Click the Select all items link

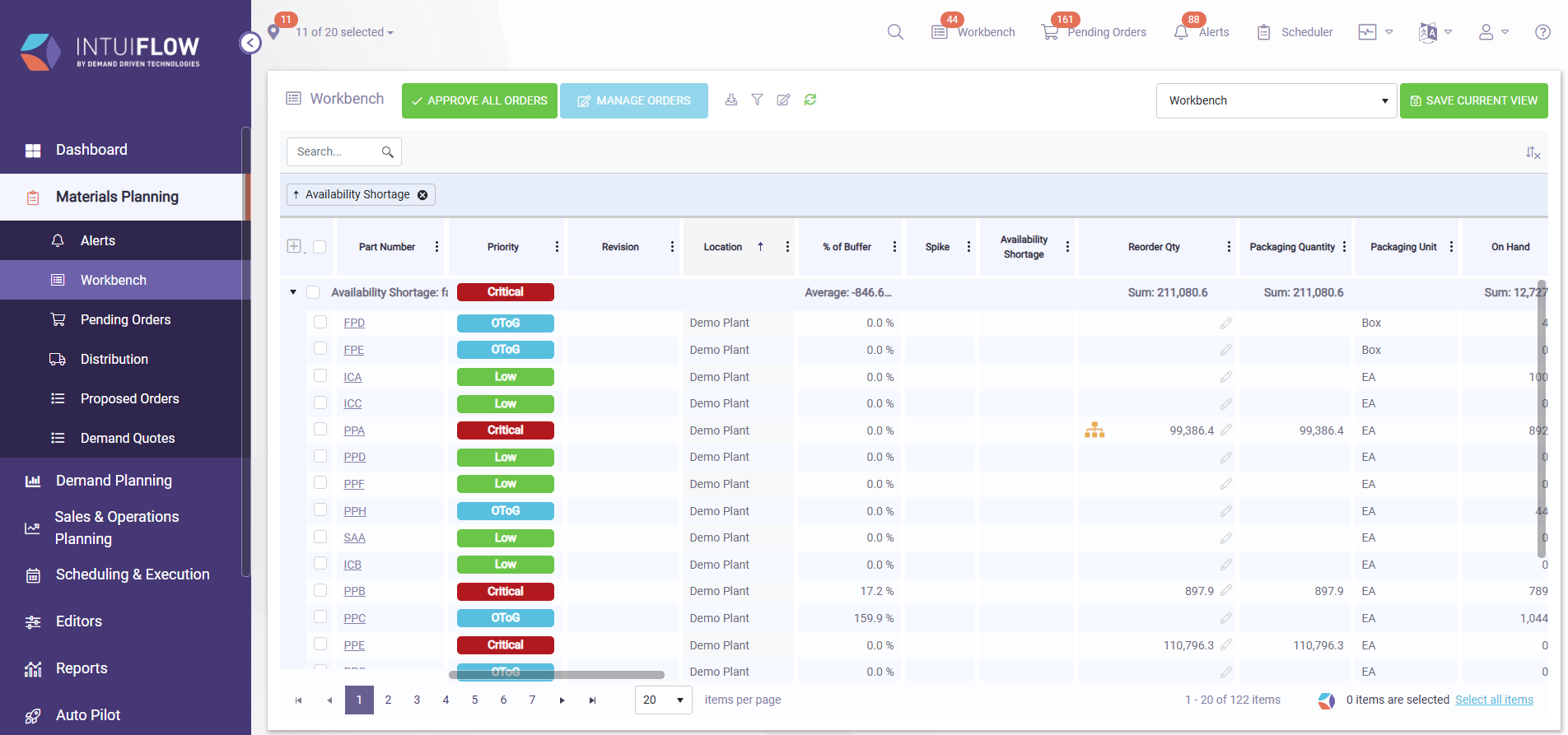pos(1494,700)
